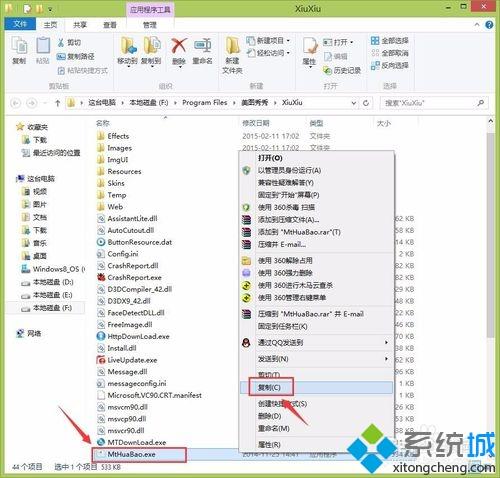The width and height of the screenshot is (500, 478).
Task: Go up one folder level arrow
Action: (57, 103)
